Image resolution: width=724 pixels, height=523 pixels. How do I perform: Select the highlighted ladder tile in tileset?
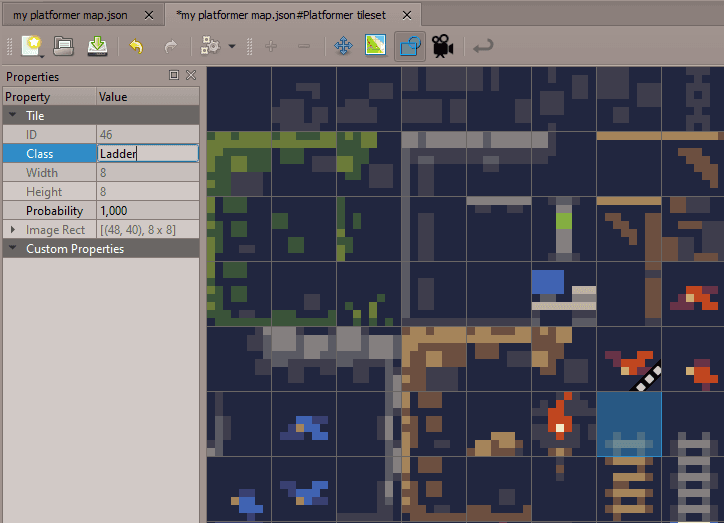[629, 424]
